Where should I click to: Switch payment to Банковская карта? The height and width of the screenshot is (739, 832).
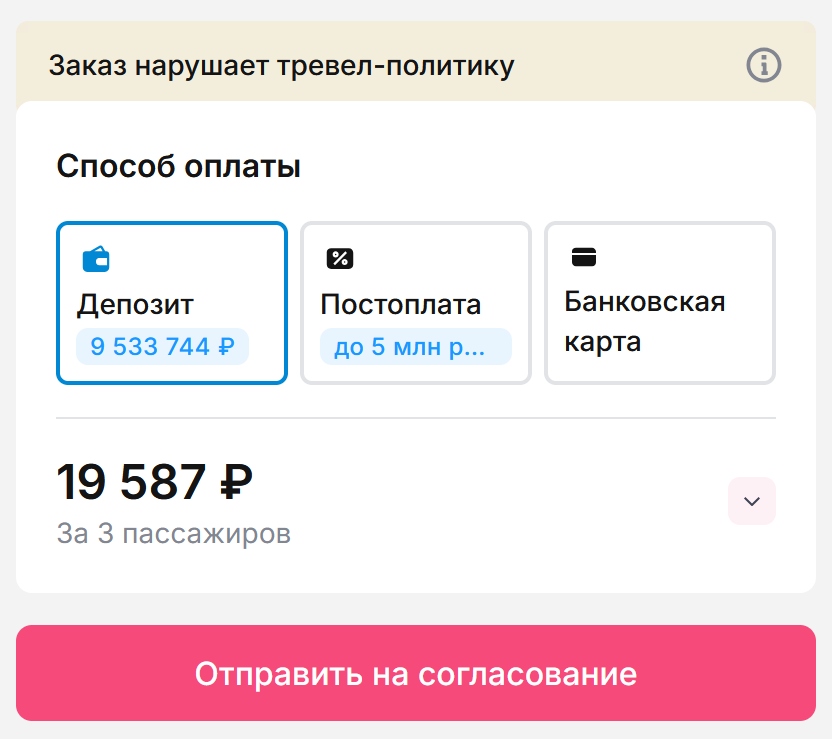pos(660,302)
